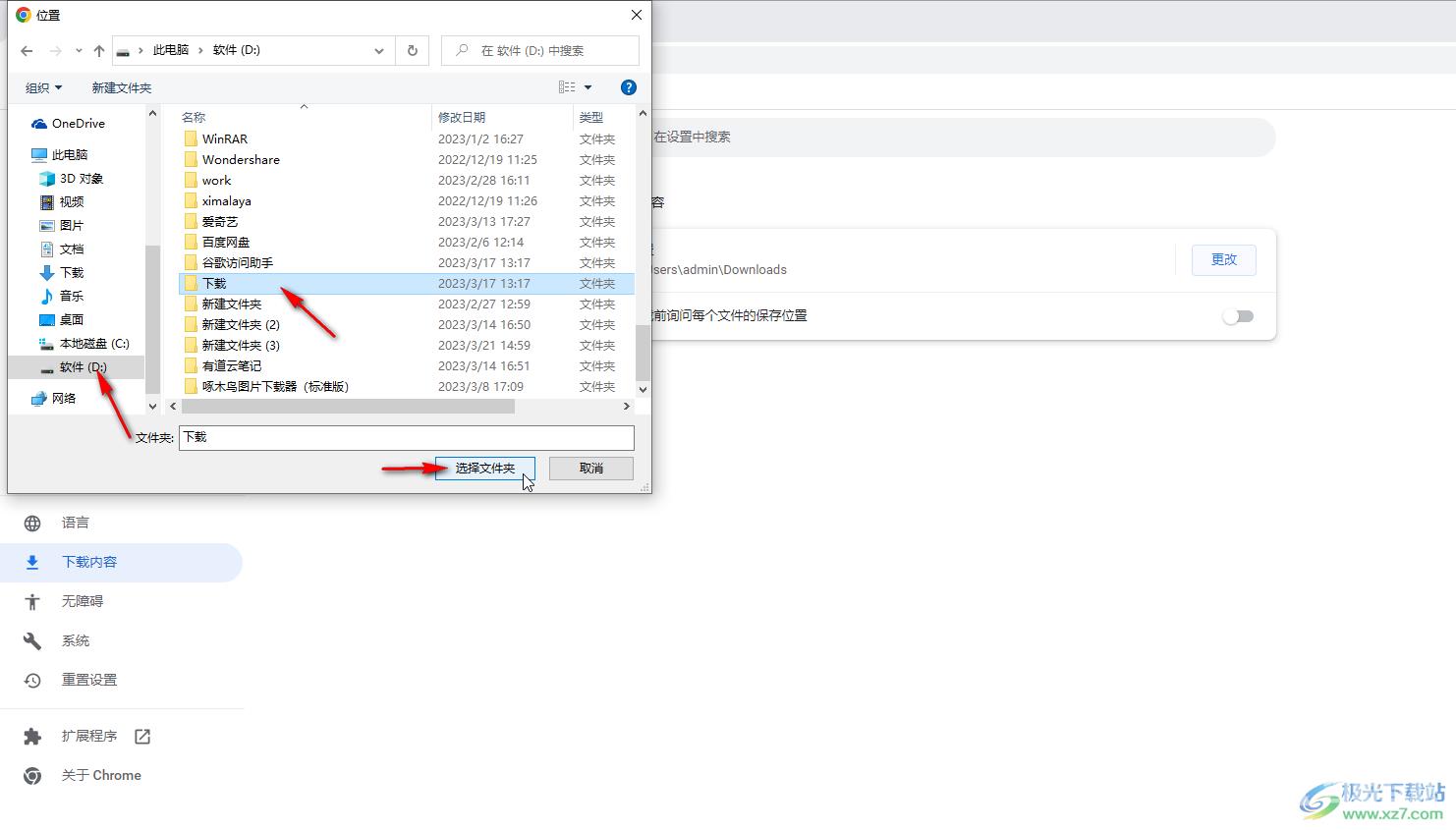Select OneDrive in the navigation pane
This screenshot has height=830, width=1456.
pyautogui.click(x=68, y=124)
